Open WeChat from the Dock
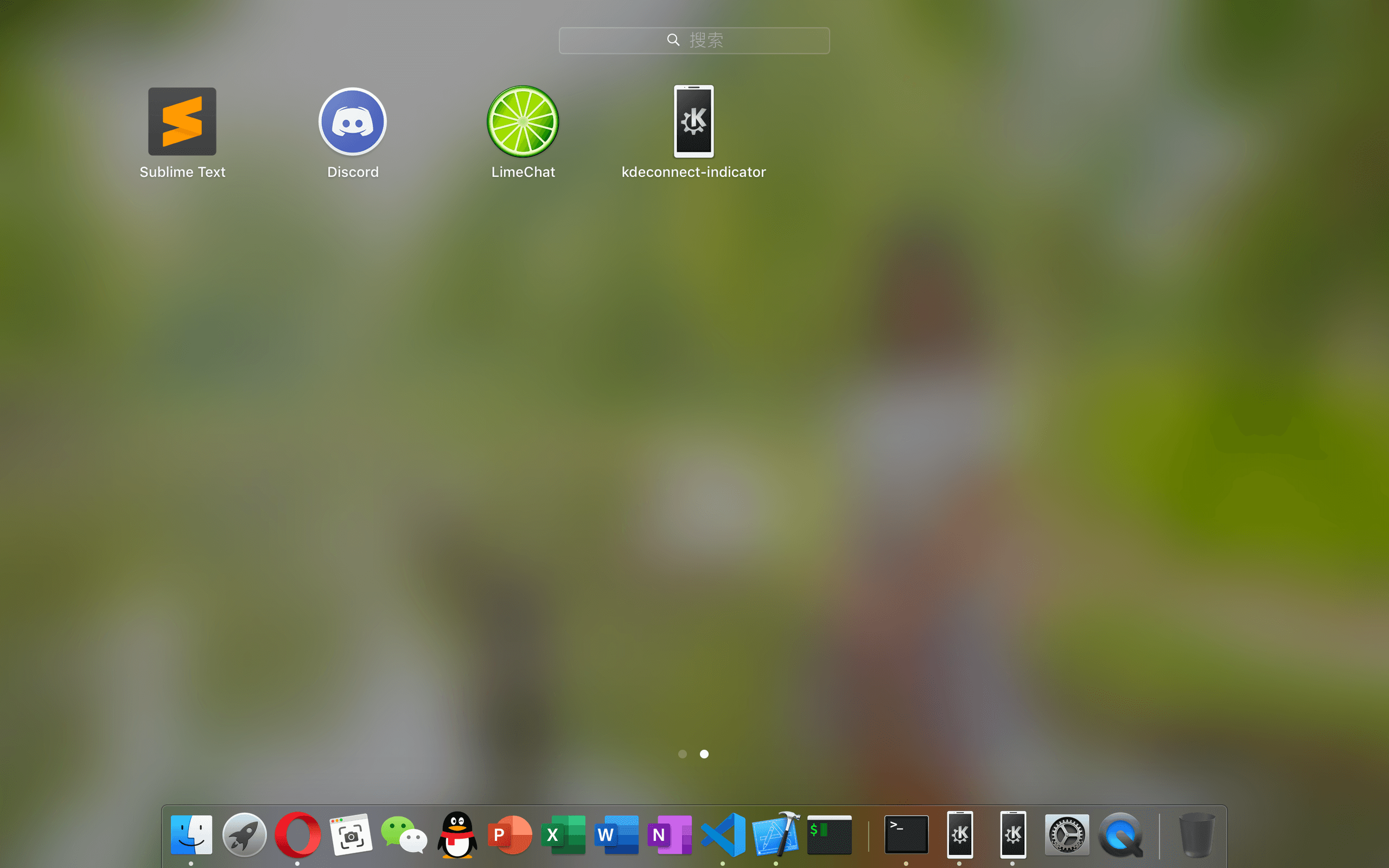 pos(404,835)
